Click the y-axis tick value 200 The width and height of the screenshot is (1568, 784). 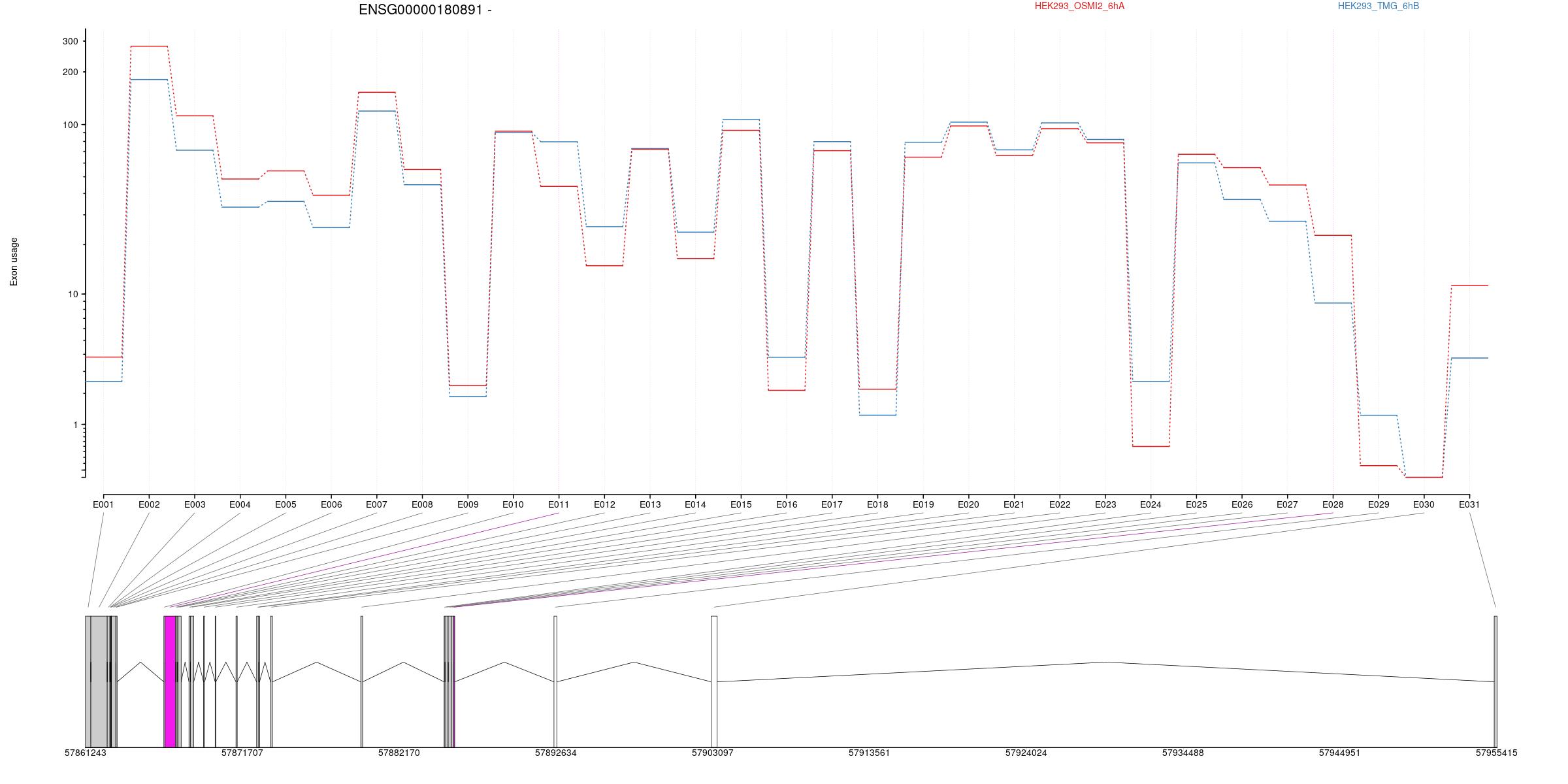coord(70,72)
